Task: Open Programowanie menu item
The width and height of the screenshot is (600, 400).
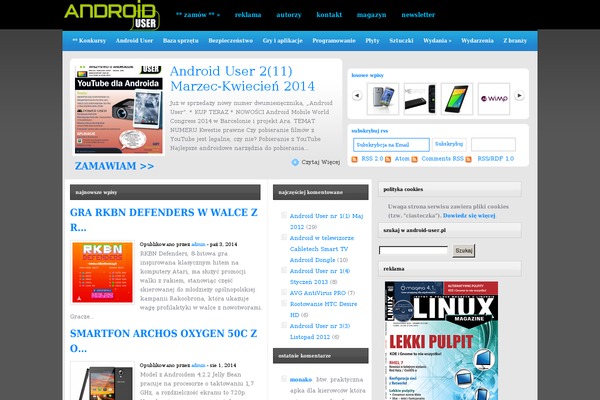Action: pyautogui.click(x=334, y=41)
